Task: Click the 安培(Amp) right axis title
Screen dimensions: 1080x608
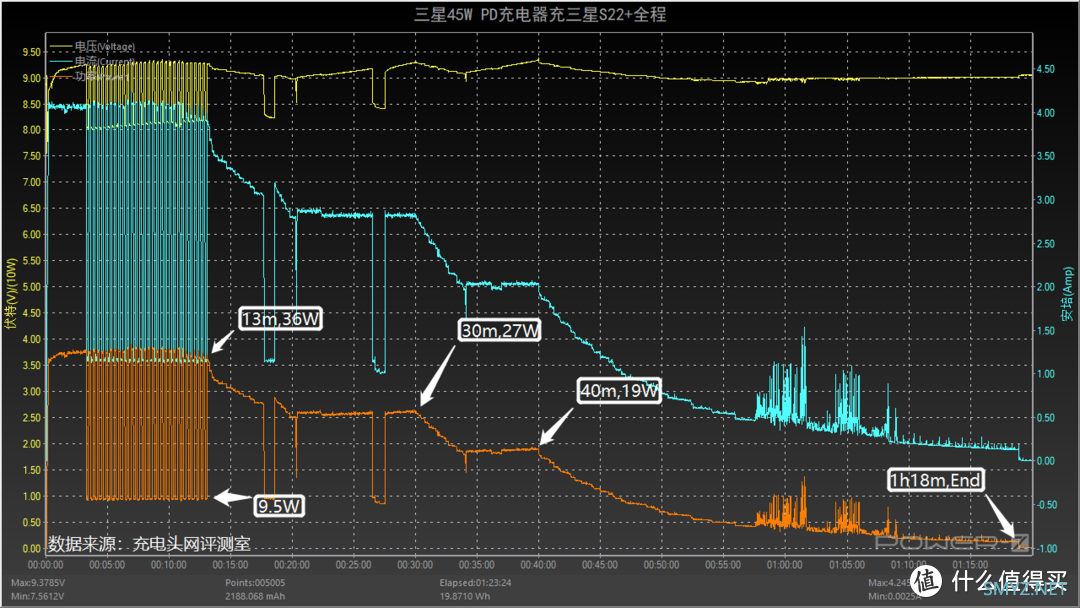Action: pos(1067,294)
